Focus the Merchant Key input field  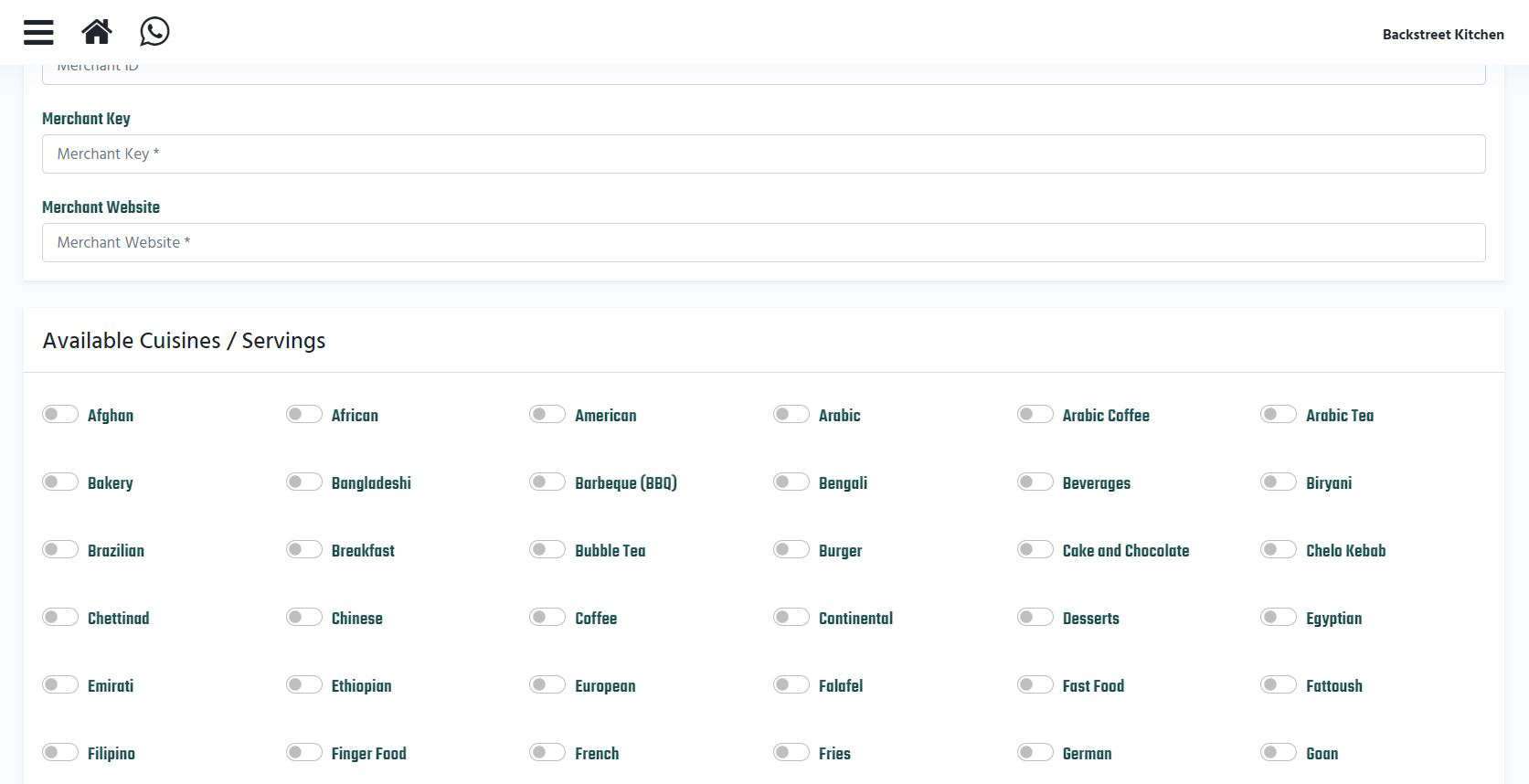pos(763,154)
